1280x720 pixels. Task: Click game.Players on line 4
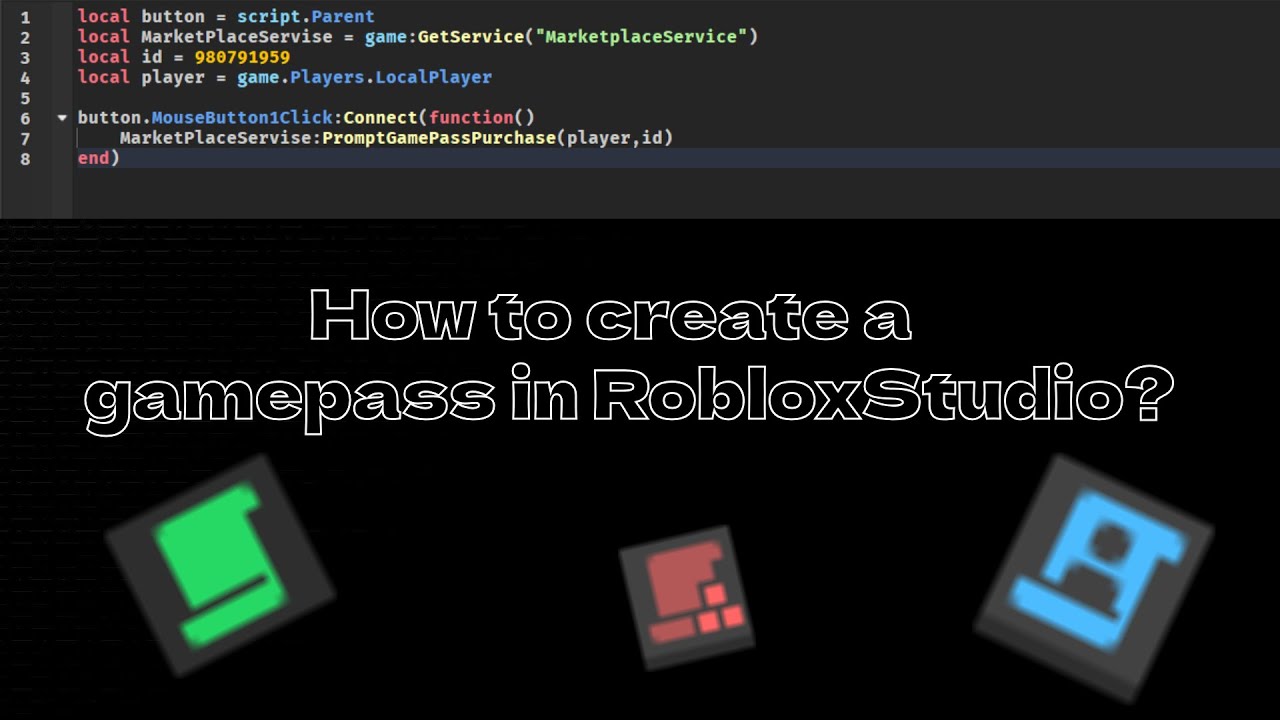[301, 77]
